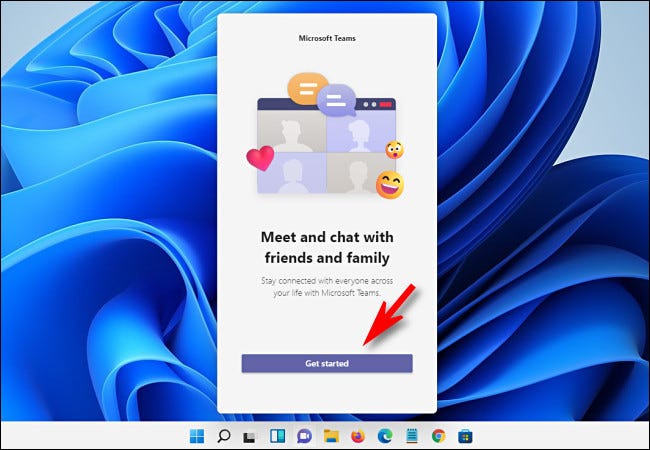Open Microsoft Store from the taskbar
This screenshot has width=650, height=450.
(x=465, y=435)
